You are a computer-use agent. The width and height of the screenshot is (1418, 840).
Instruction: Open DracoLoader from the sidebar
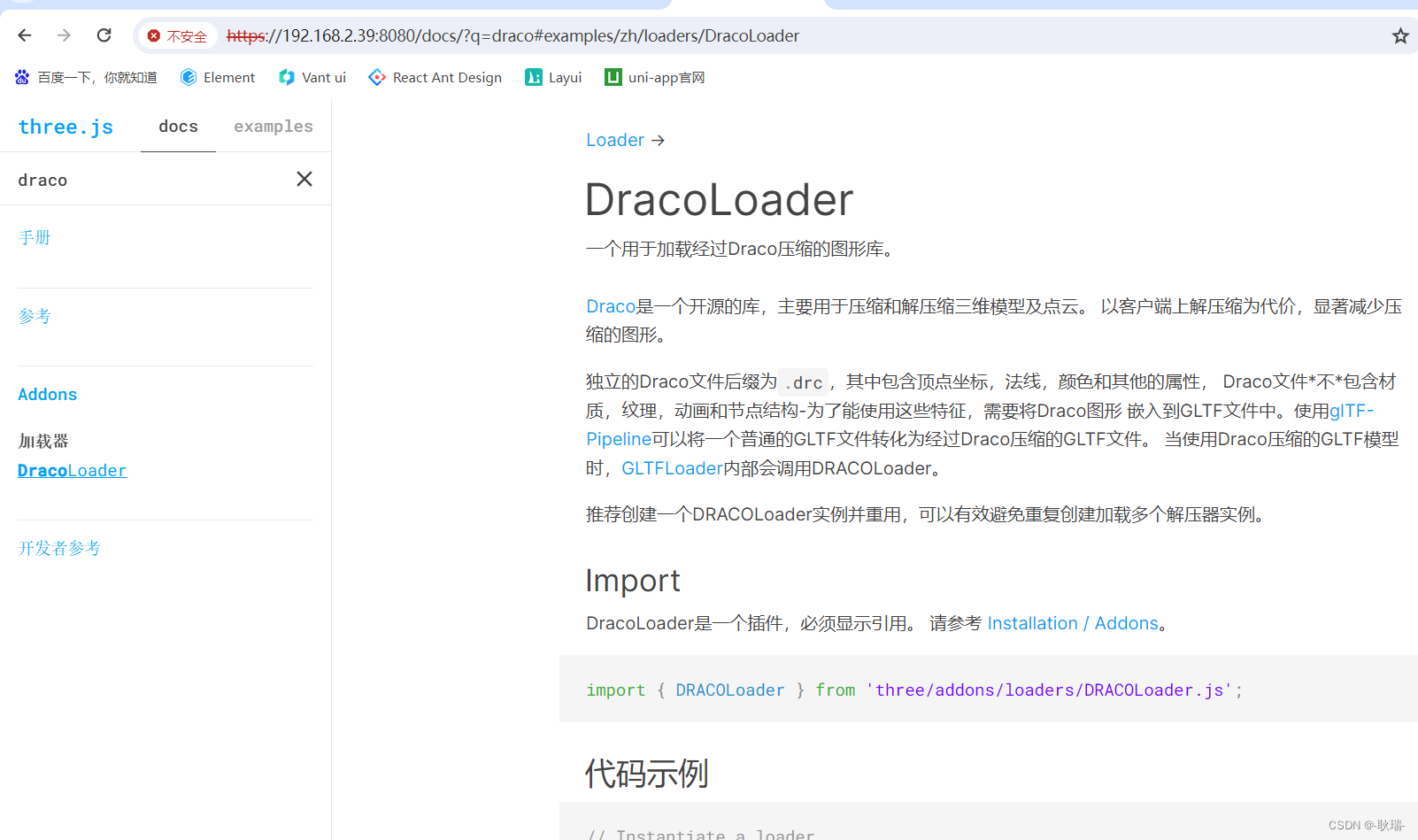click(x=72, y=470)
